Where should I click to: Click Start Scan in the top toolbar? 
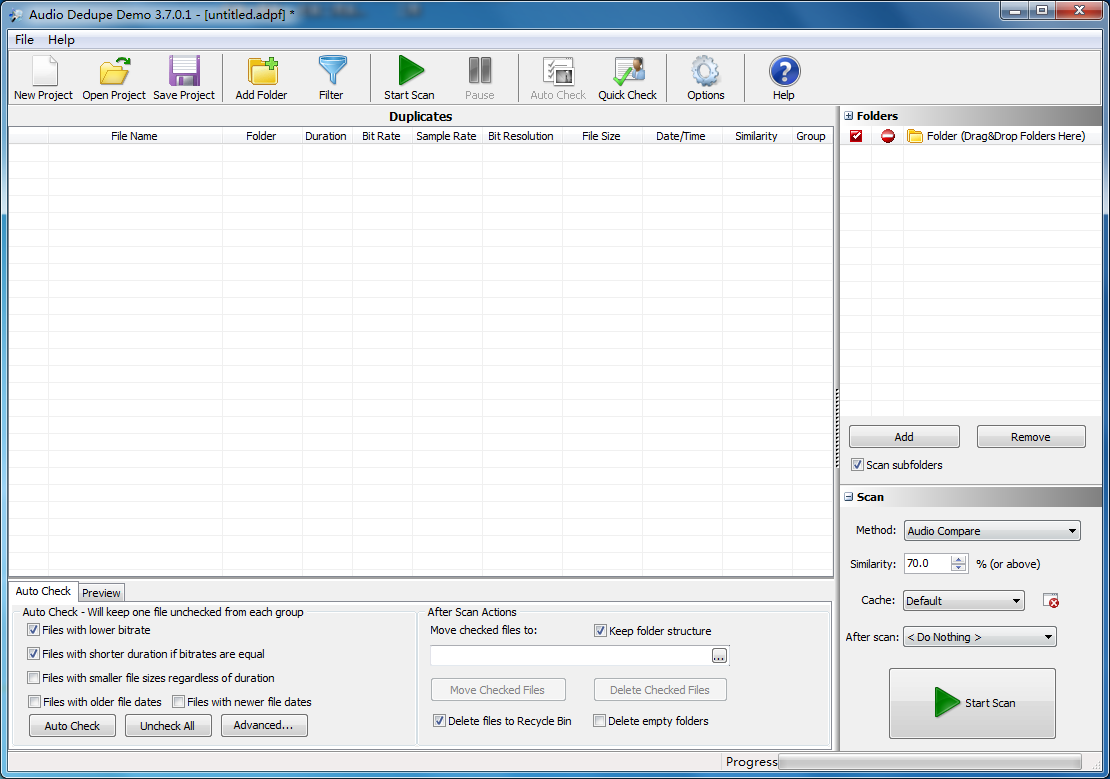pyautogui.click(x=409, y=78)
